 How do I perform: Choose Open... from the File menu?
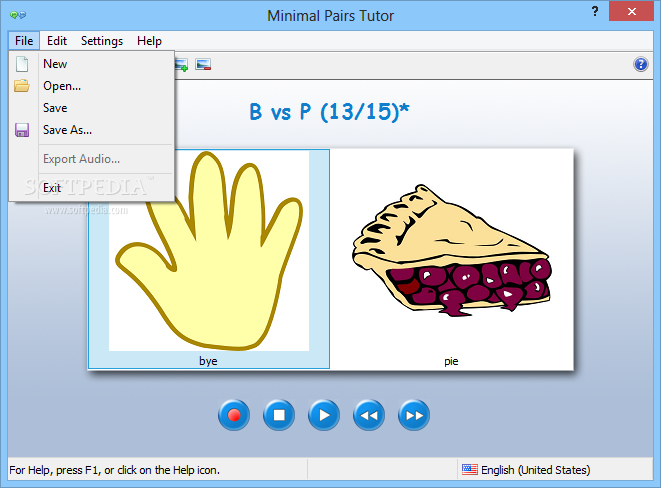[x=91, y=86]
